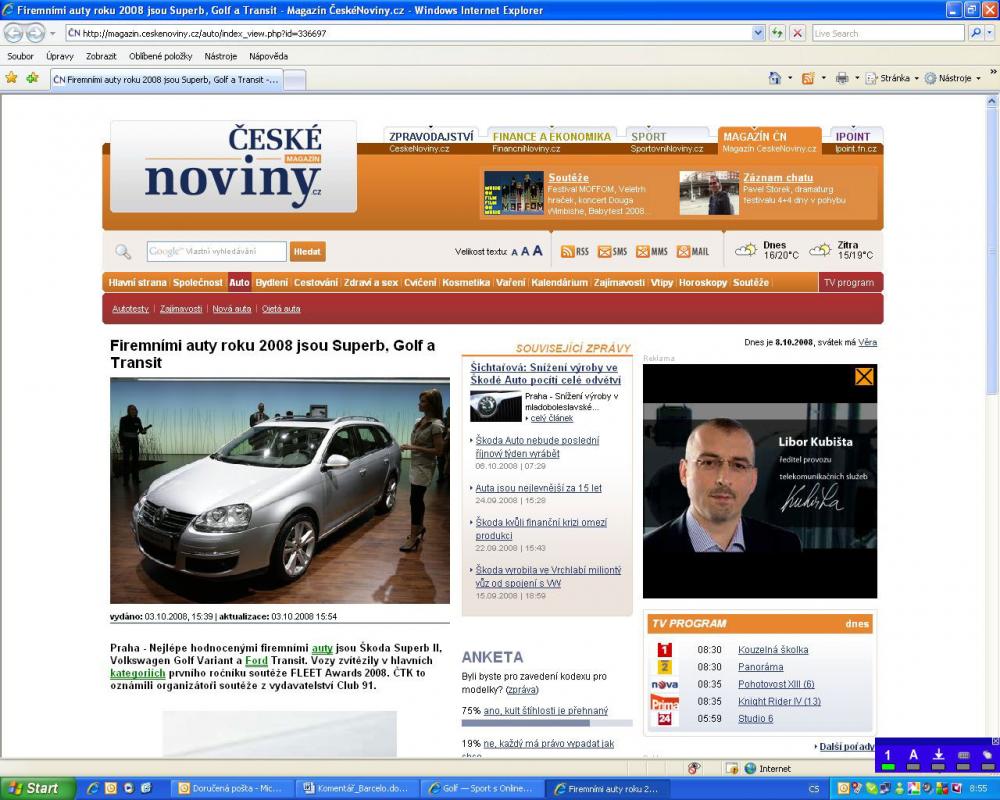Open the Live Search options dropdown
Image resolution: width=1000 pixels, height=800 pixels.
pyautogui.click(x=990, y=33)
